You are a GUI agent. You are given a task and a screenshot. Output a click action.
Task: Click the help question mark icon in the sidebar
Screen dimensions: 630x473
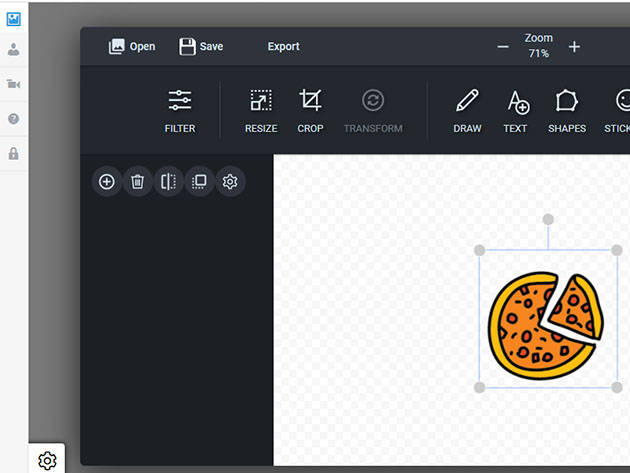[14, 119]
